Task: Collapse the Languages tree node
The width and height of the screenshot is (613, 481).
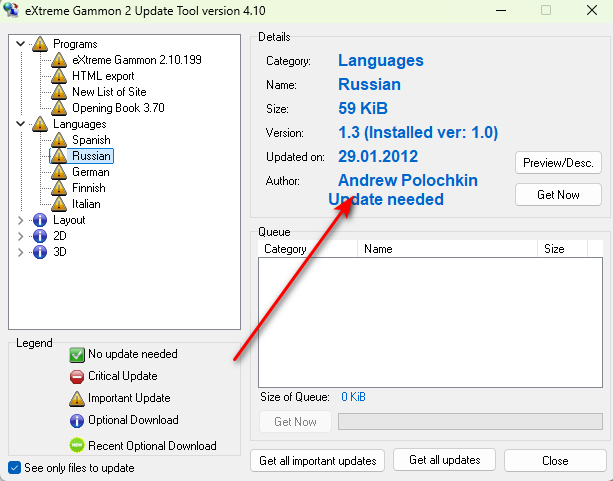Action: pos(20,124)
